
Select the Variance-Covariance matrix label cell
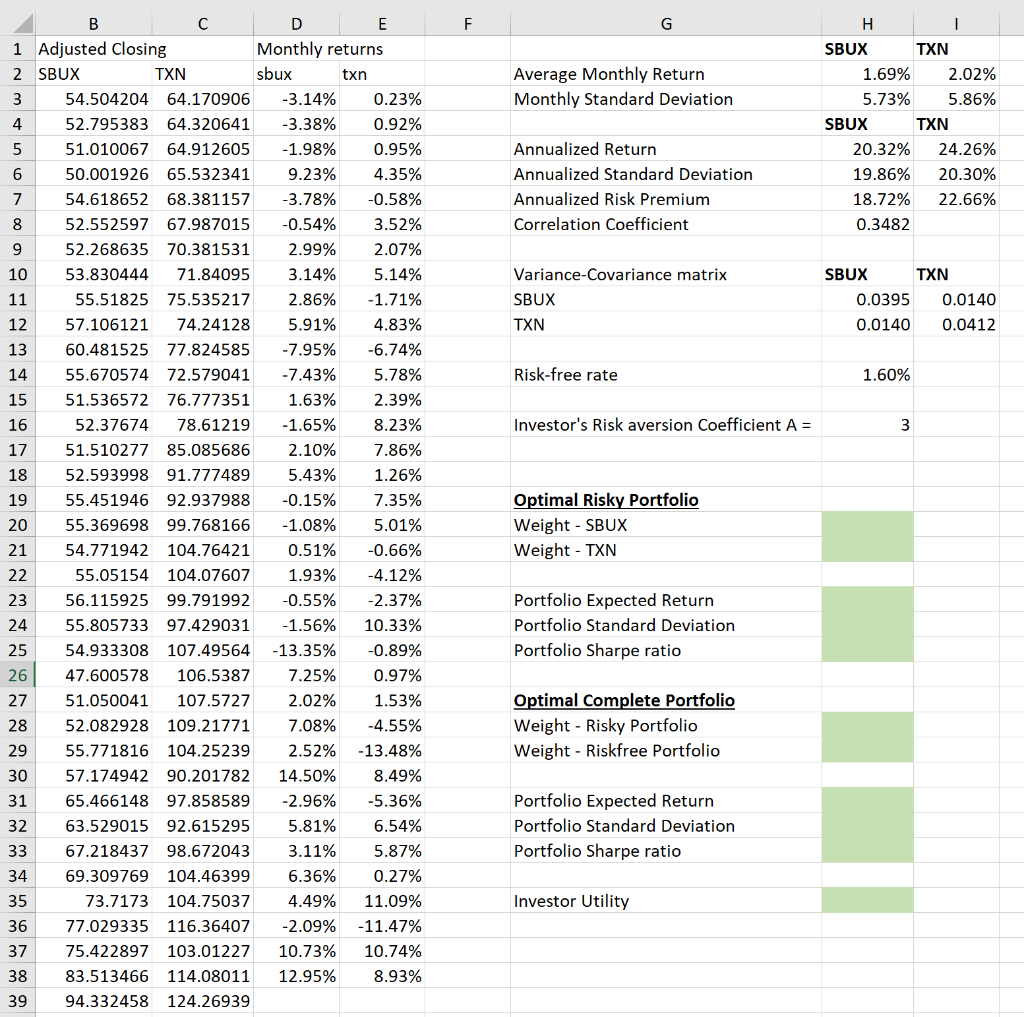pyautogui.click(x=666, y=274)
